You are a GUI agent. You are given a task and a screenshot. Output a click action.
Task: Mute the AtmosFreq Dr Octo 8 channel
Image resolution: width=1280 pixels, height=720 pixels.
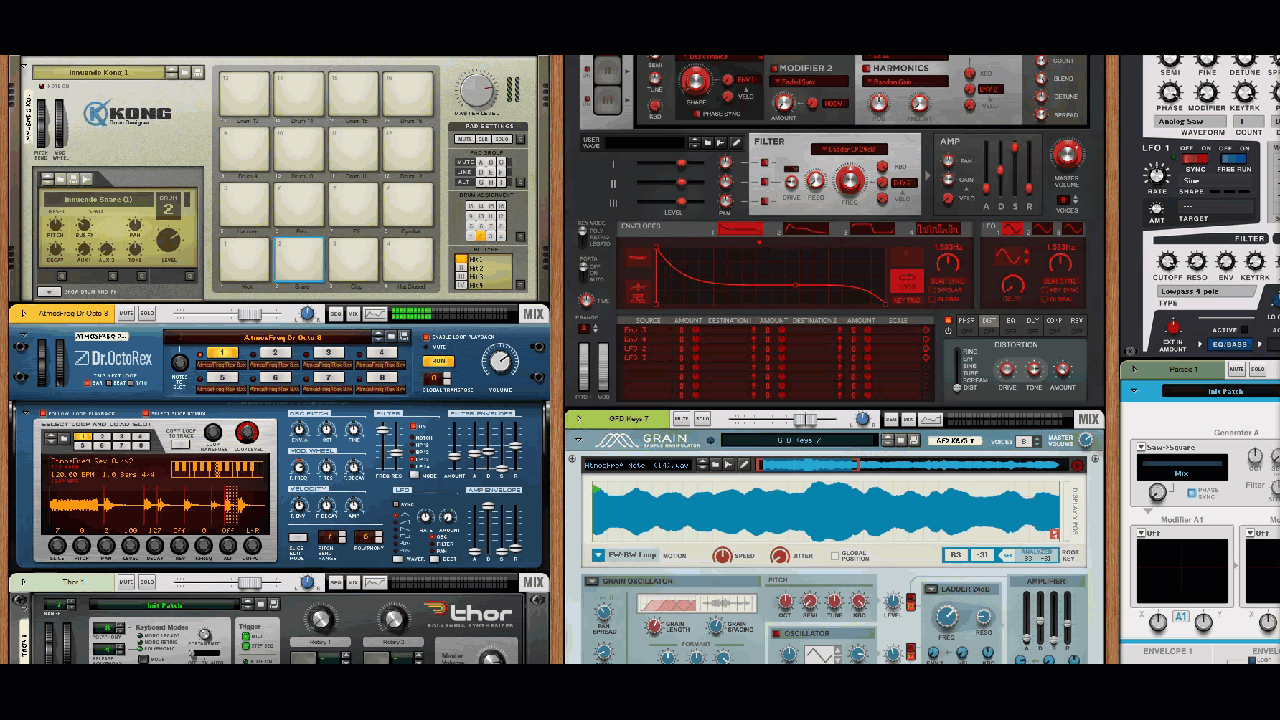[x=126, y=314]
